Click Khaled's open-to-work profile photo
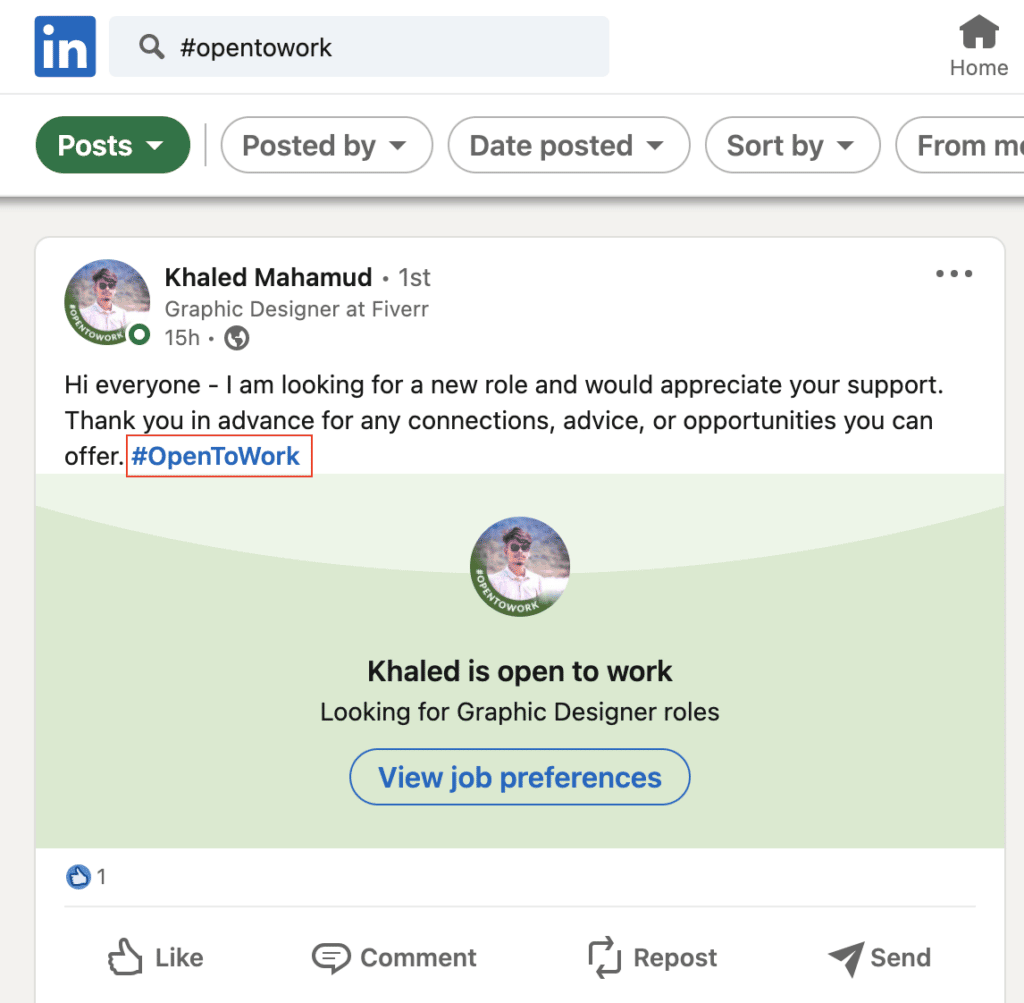 [106, 301]
